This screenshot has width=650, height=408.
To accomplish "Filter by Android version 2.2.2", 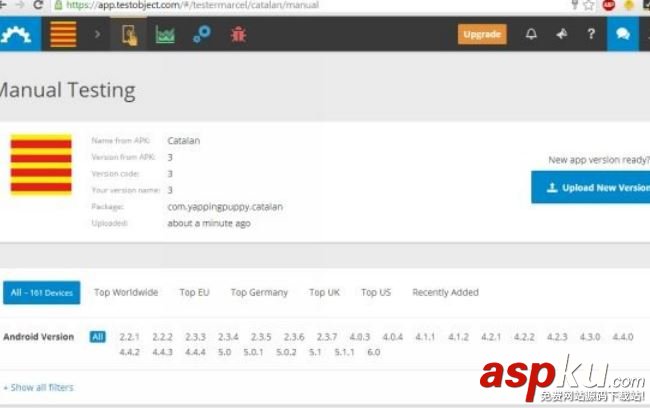I will pyautogui.click(x=162, y=337).
